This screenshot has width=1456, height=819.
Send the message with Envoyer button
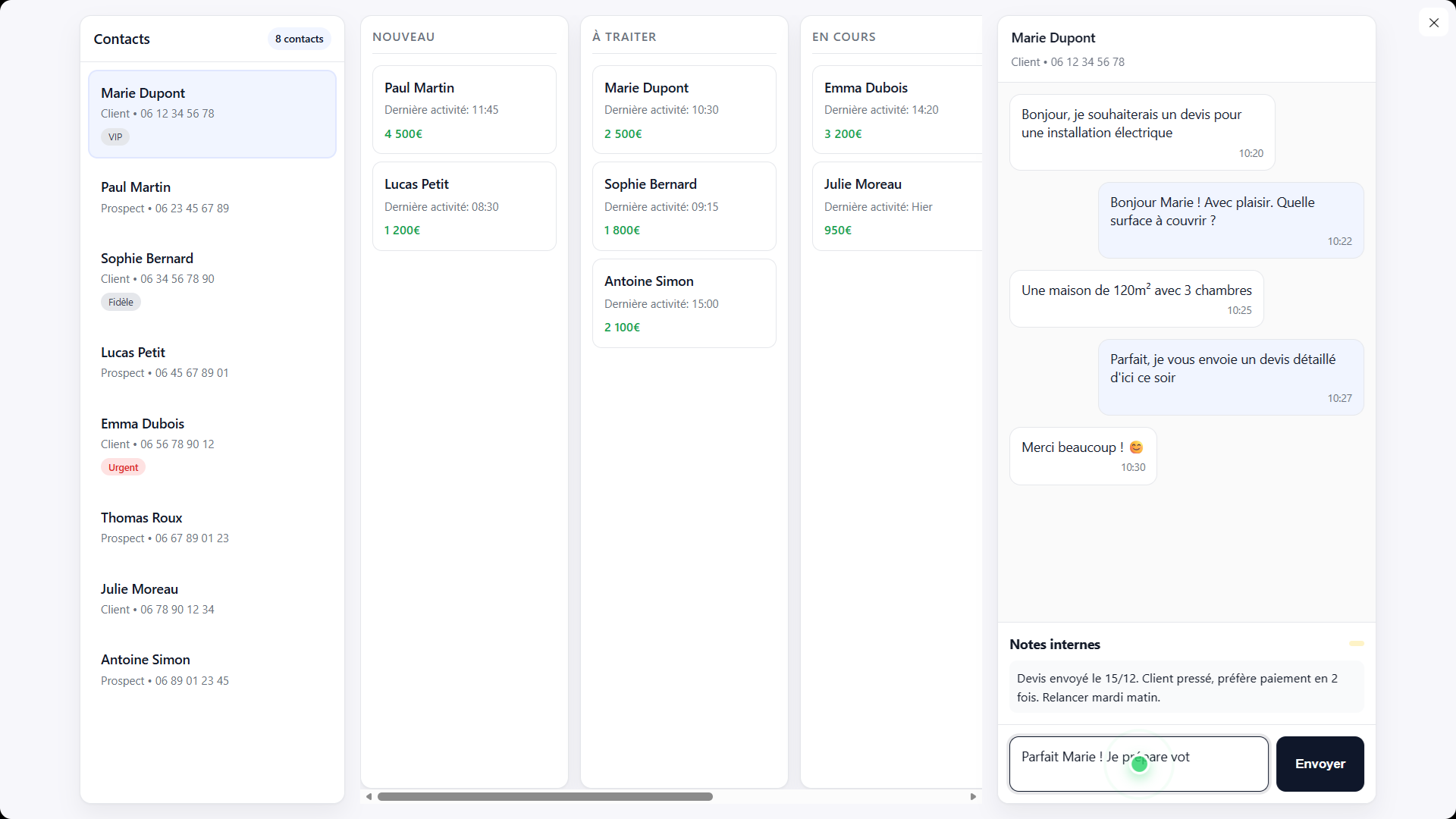1319,764
